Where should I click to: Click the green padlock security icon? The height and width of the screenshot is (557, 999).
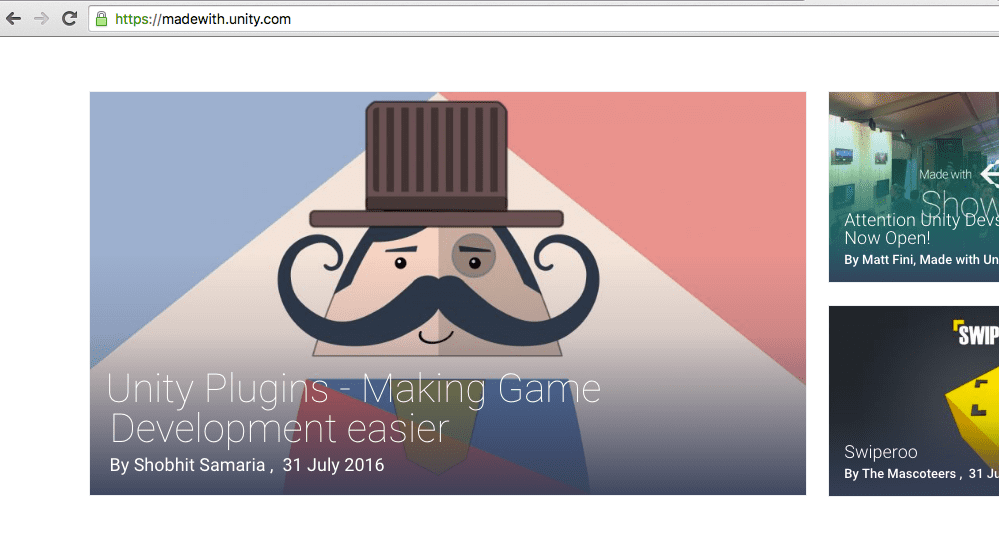[x=101, y=19]
